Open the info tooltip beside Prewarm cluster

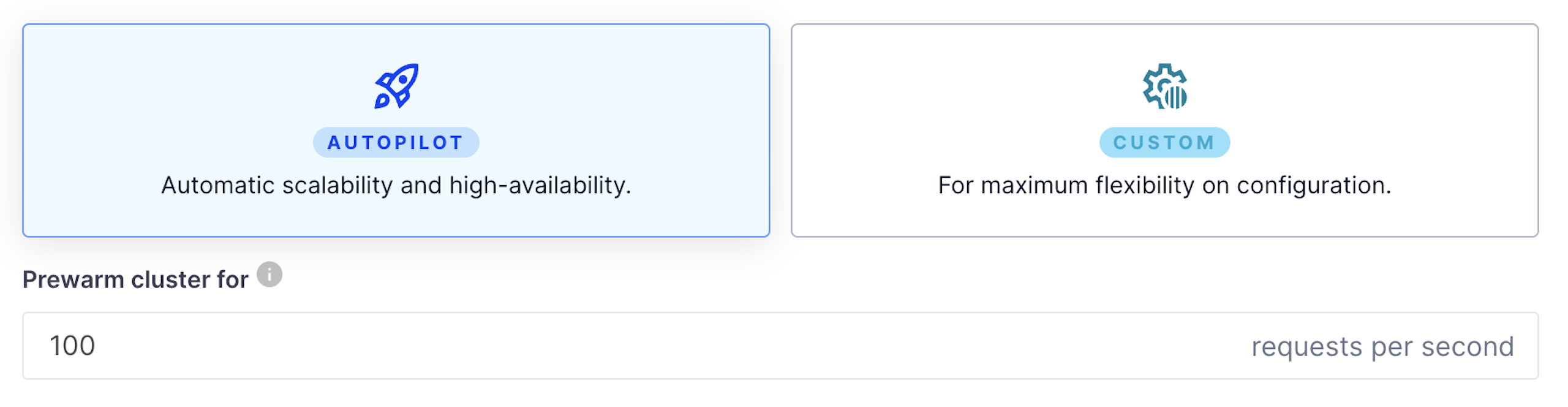point(269,274)
